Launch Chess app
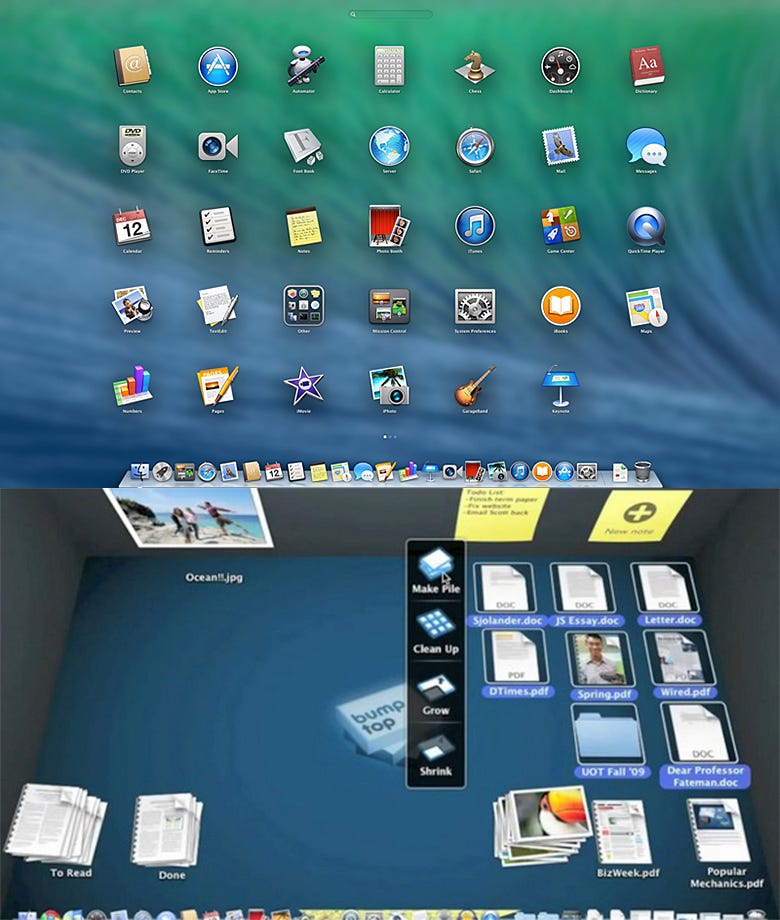The image size is (780, 920). [x=475, y=66]
